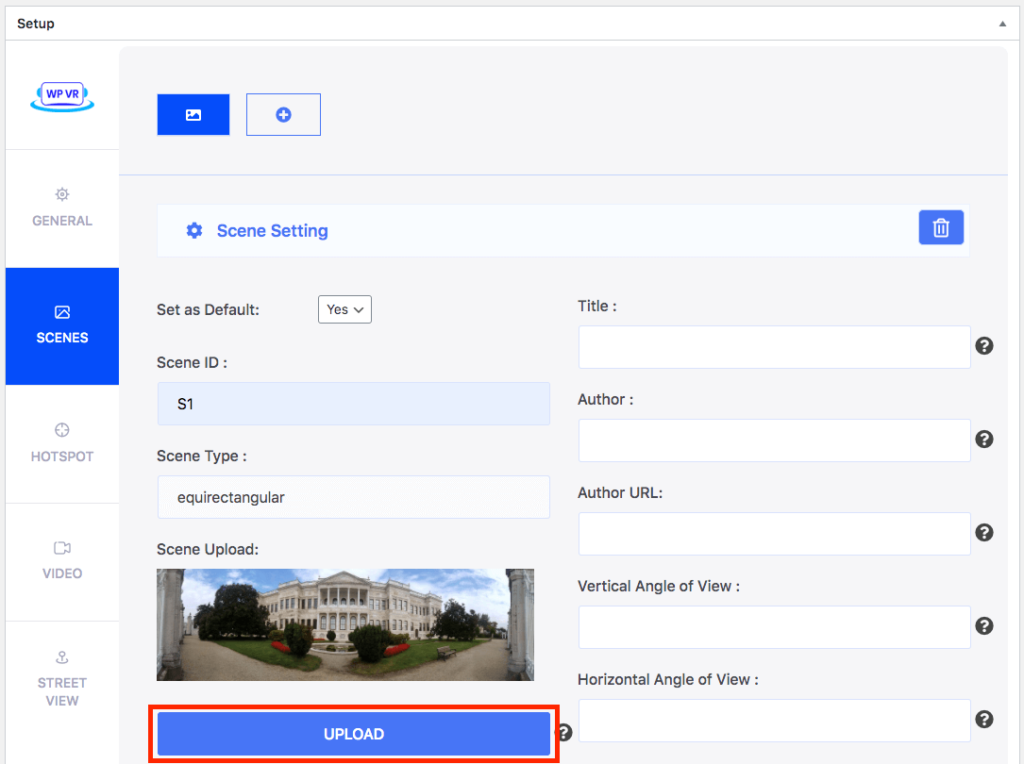This screenshot has height=764, width=1024.
Task: Switch to the Scenes tab
Action: pyautogui.click(x=62, y=326)
